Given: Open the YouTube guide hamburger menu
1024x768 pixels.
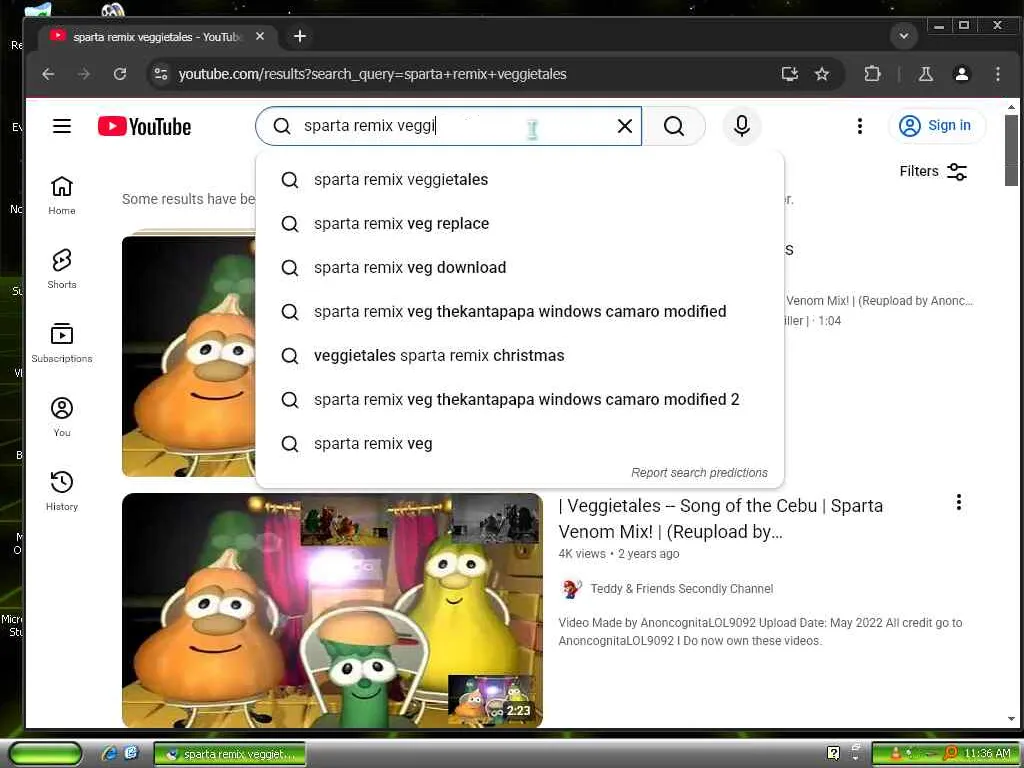Looking at the screenshot, I should tap(62, 125).
